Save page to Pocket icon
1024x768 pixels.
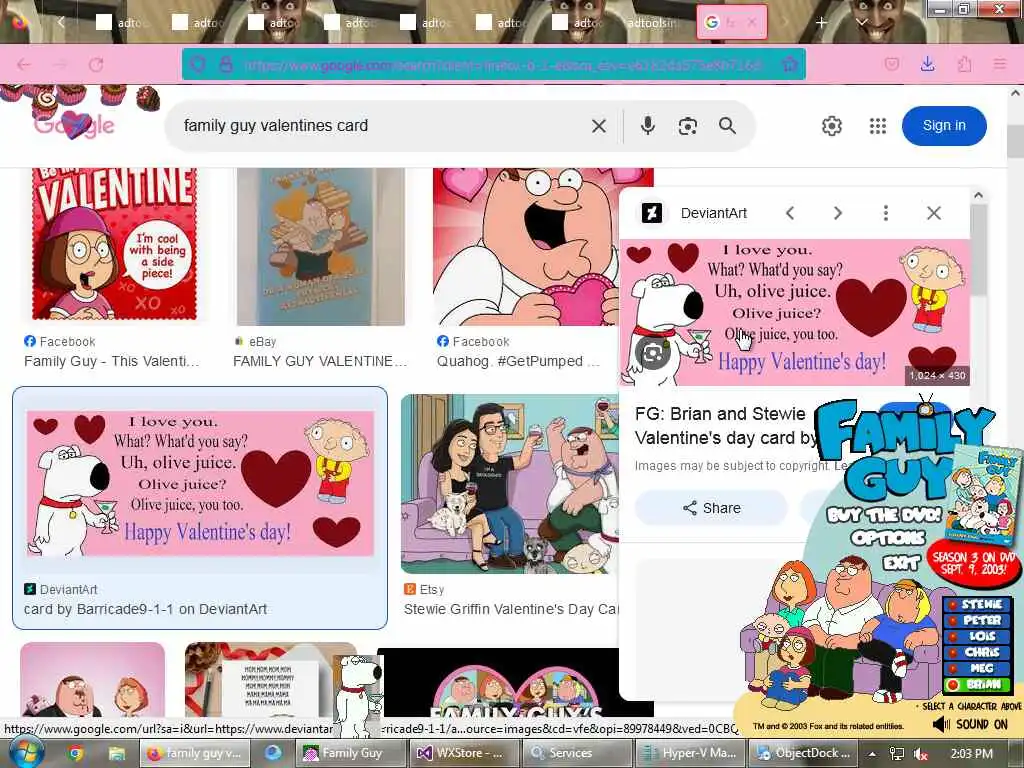tap(891, 64)
